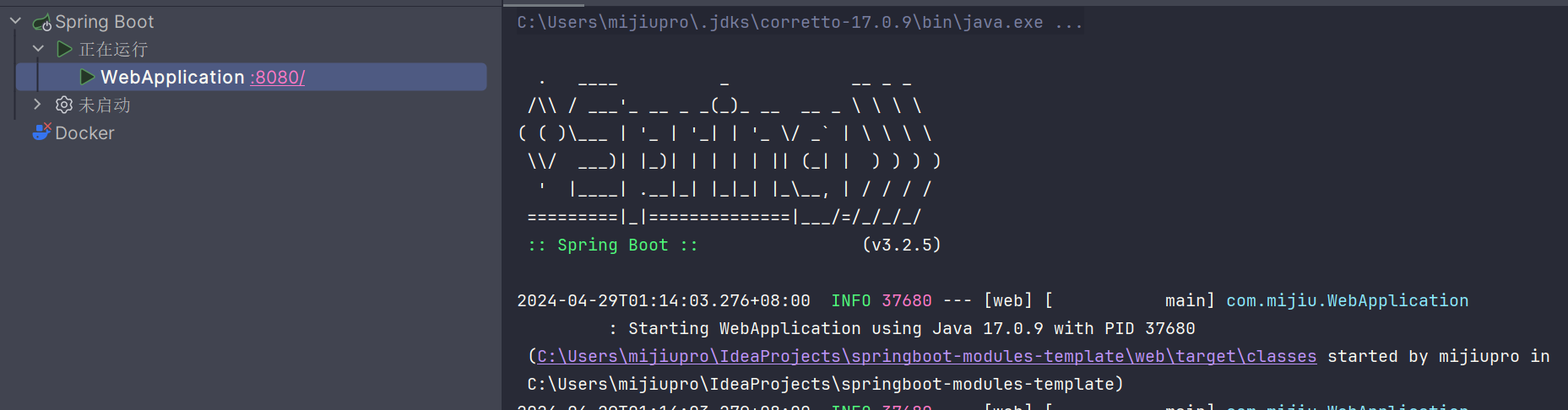Select the 正在运行 group label
The width and height of the screenshot is (1568, 410).
pyautogui.click(x=113, y=50)
